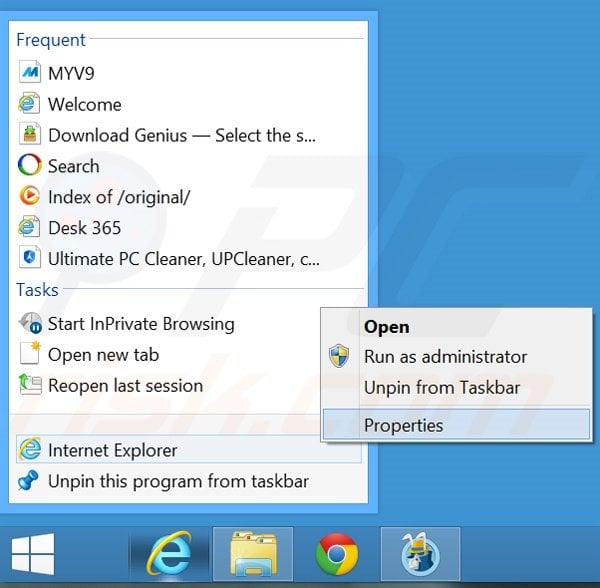
Task: Click the Index of /original/ orange icon
Action: (29, 196)
